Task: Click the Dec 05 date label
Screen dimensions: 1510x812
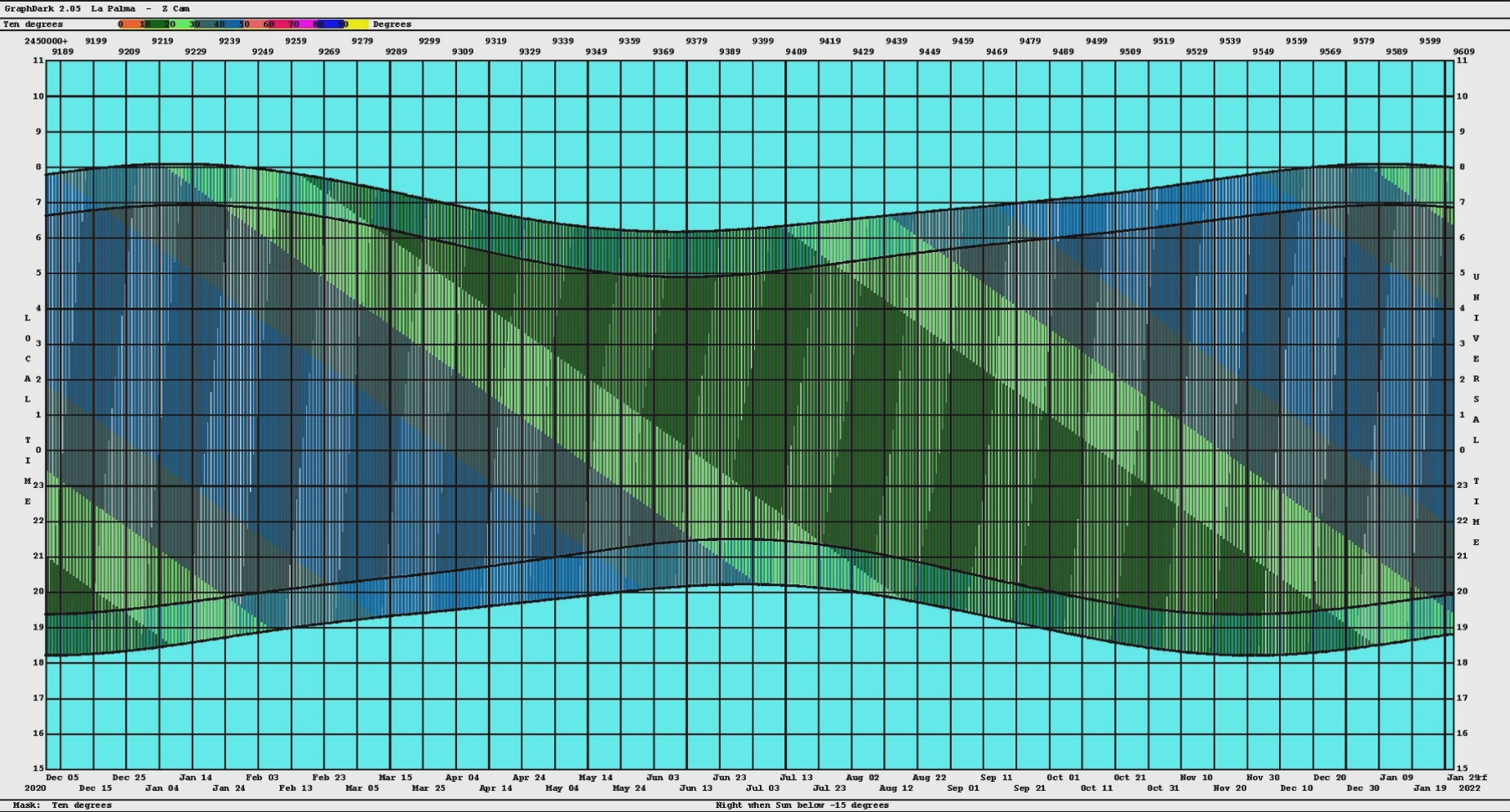Action: [x=62, y=778]
